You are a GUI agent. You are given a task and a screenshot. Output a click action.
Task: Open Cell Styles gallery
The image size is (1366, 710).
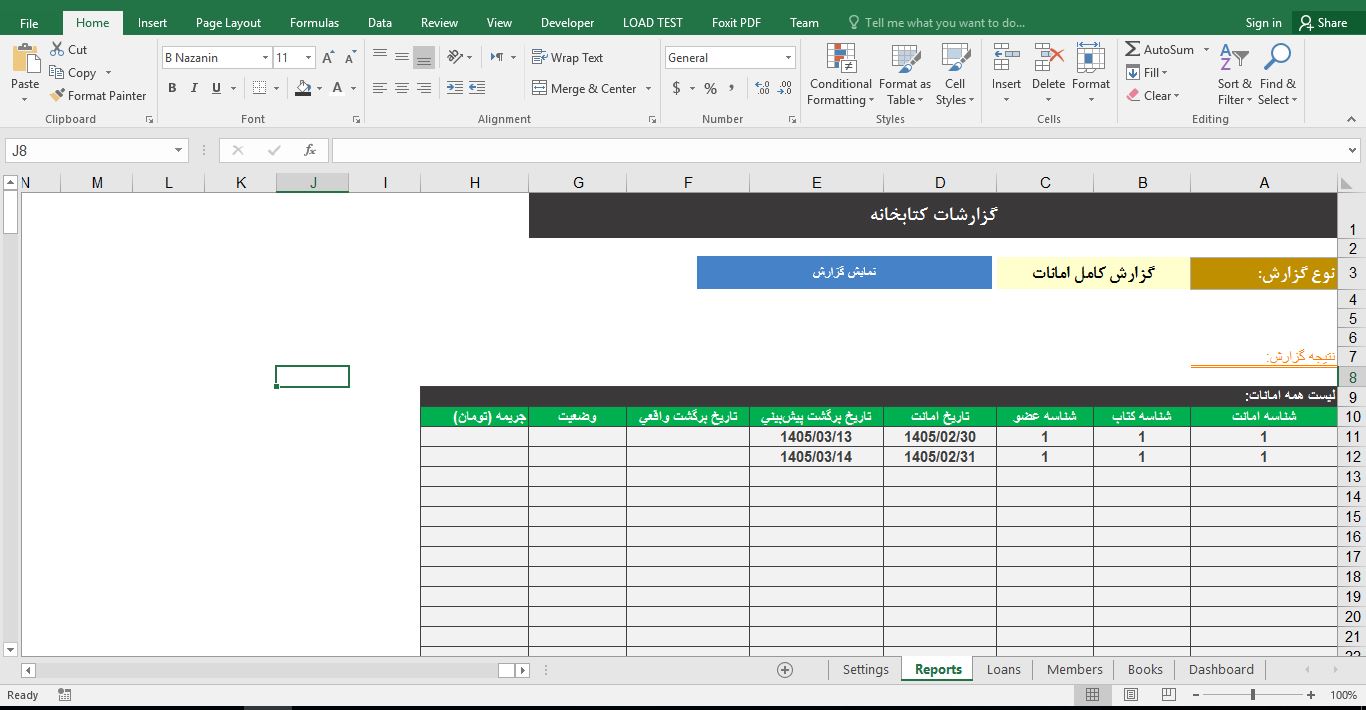click(955, 74)
